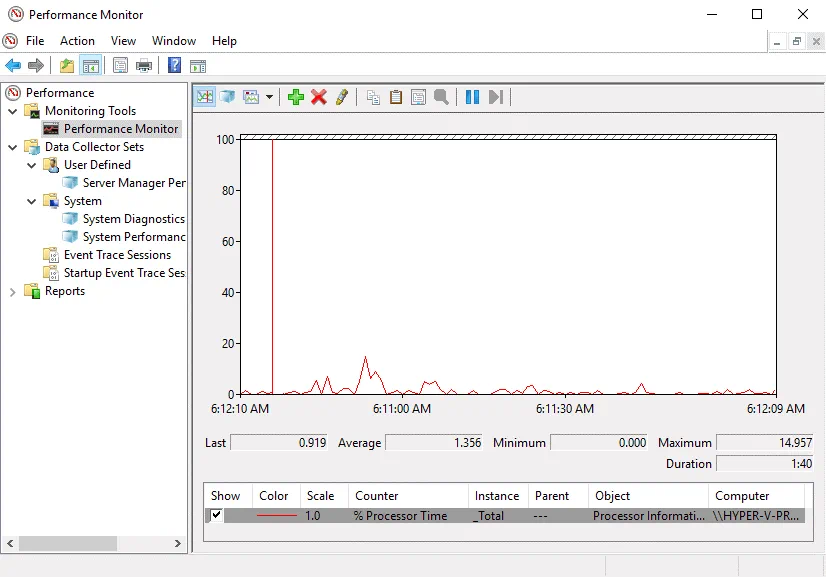Image resolution: width=826 pixels, height=577 pixels.
Task: Collapse the Data Collector Sets node
Action: (x=13, y=147)
